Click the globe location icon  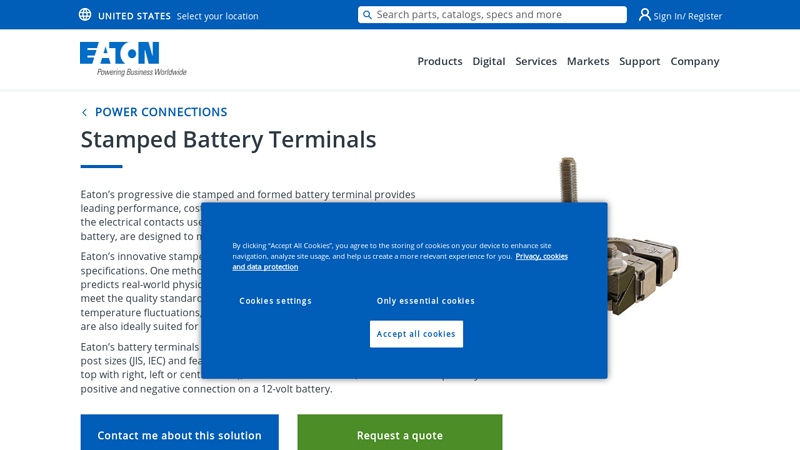pos(85,15)
